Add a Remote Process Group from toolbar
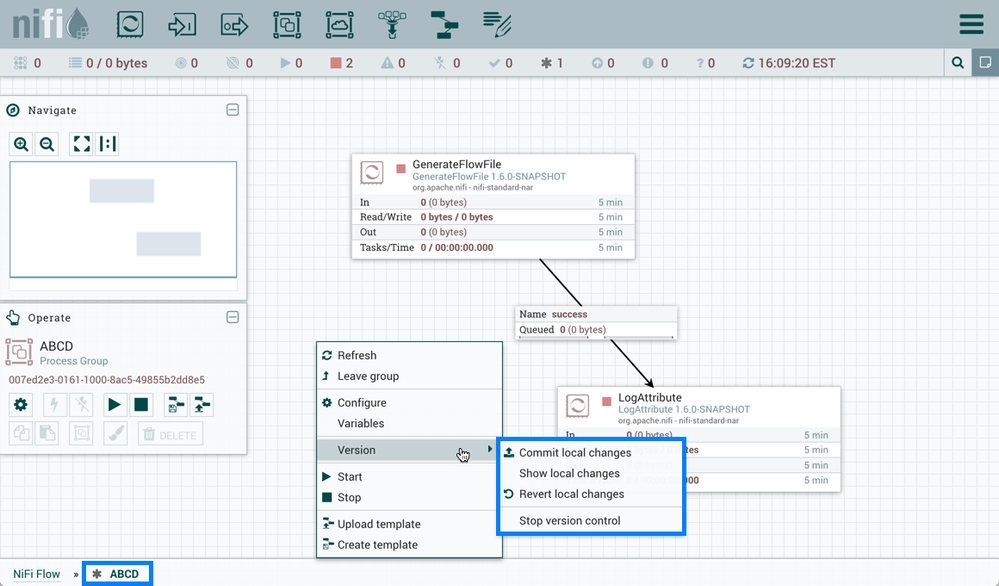 pos(338,24)
